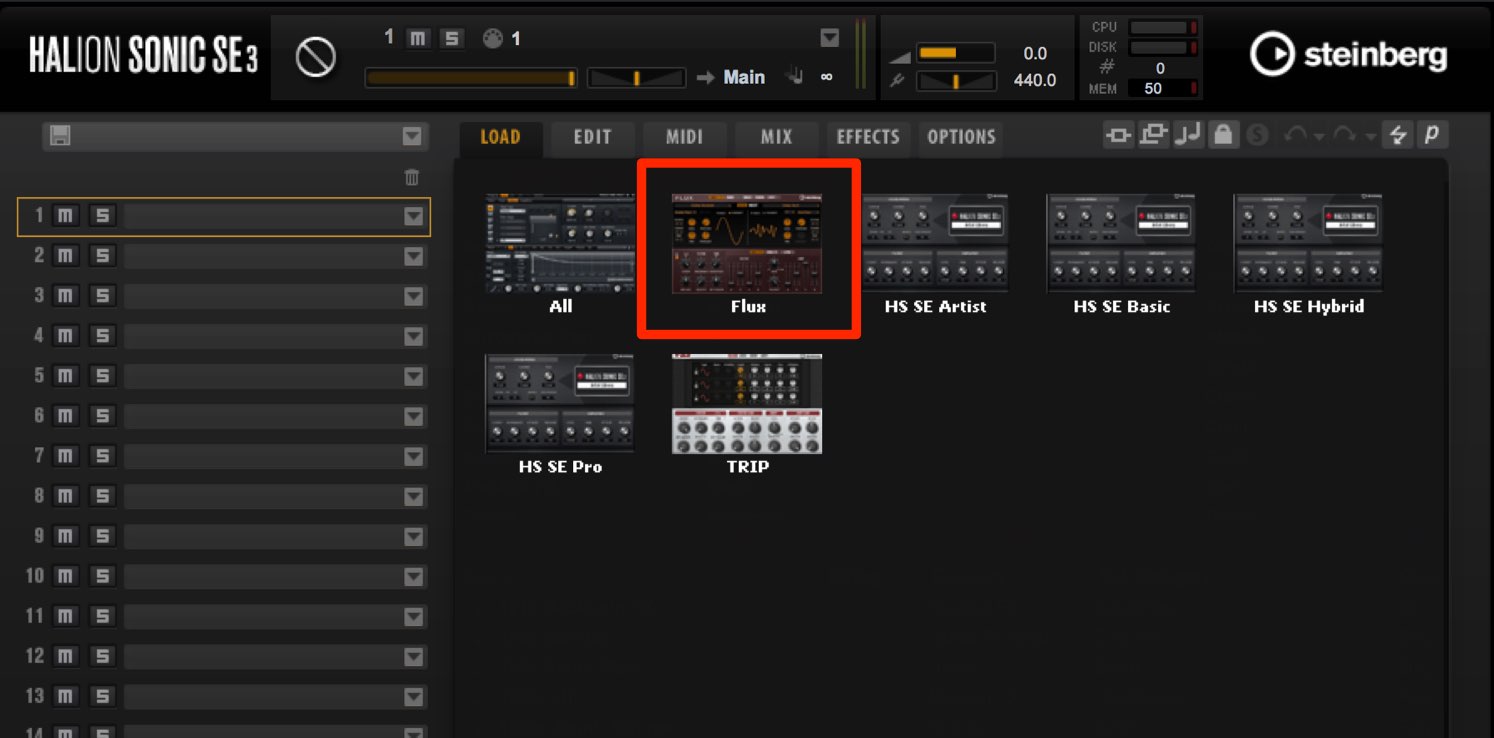Mute slot 1 in the slot rack
The image size is (1494, 738).
(x=65, y=216)
